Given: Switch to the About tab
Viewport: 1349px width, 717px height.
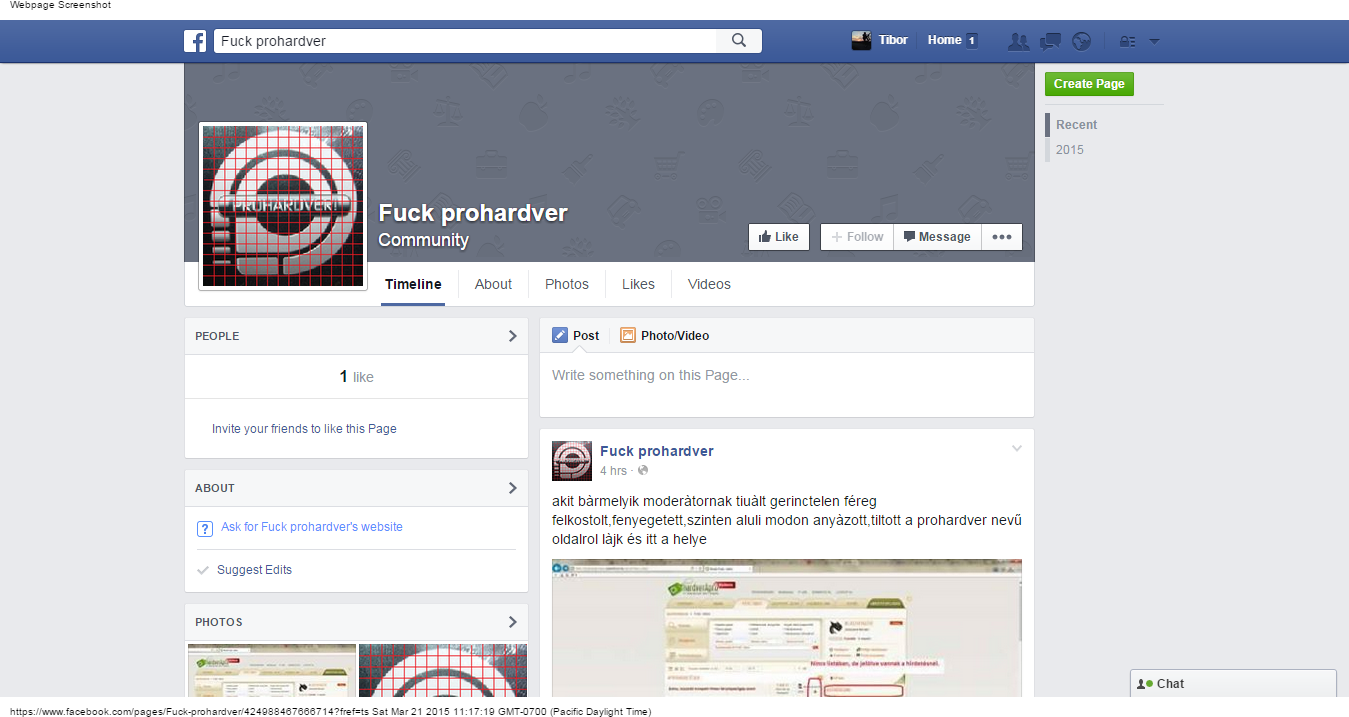Looking at the screenshot, I should pyautogui.click(x=493, y=284).
